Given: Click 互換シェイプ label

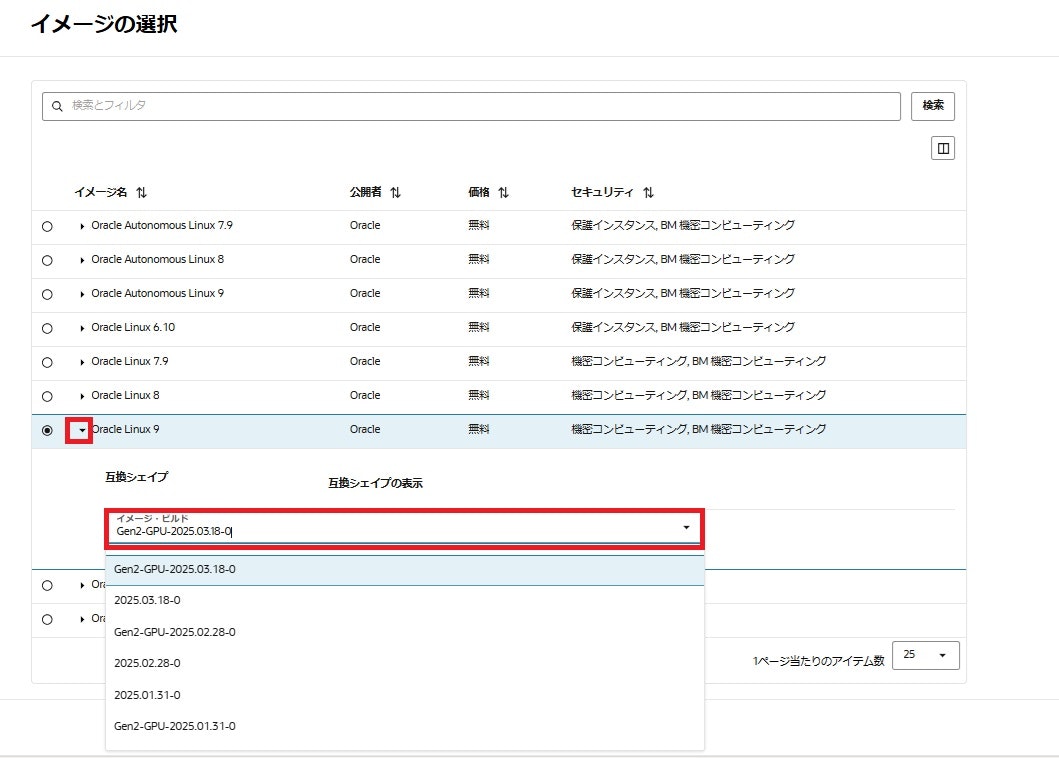Looking at the screenshot, I should pyautogui.click(x=136, y=477).
